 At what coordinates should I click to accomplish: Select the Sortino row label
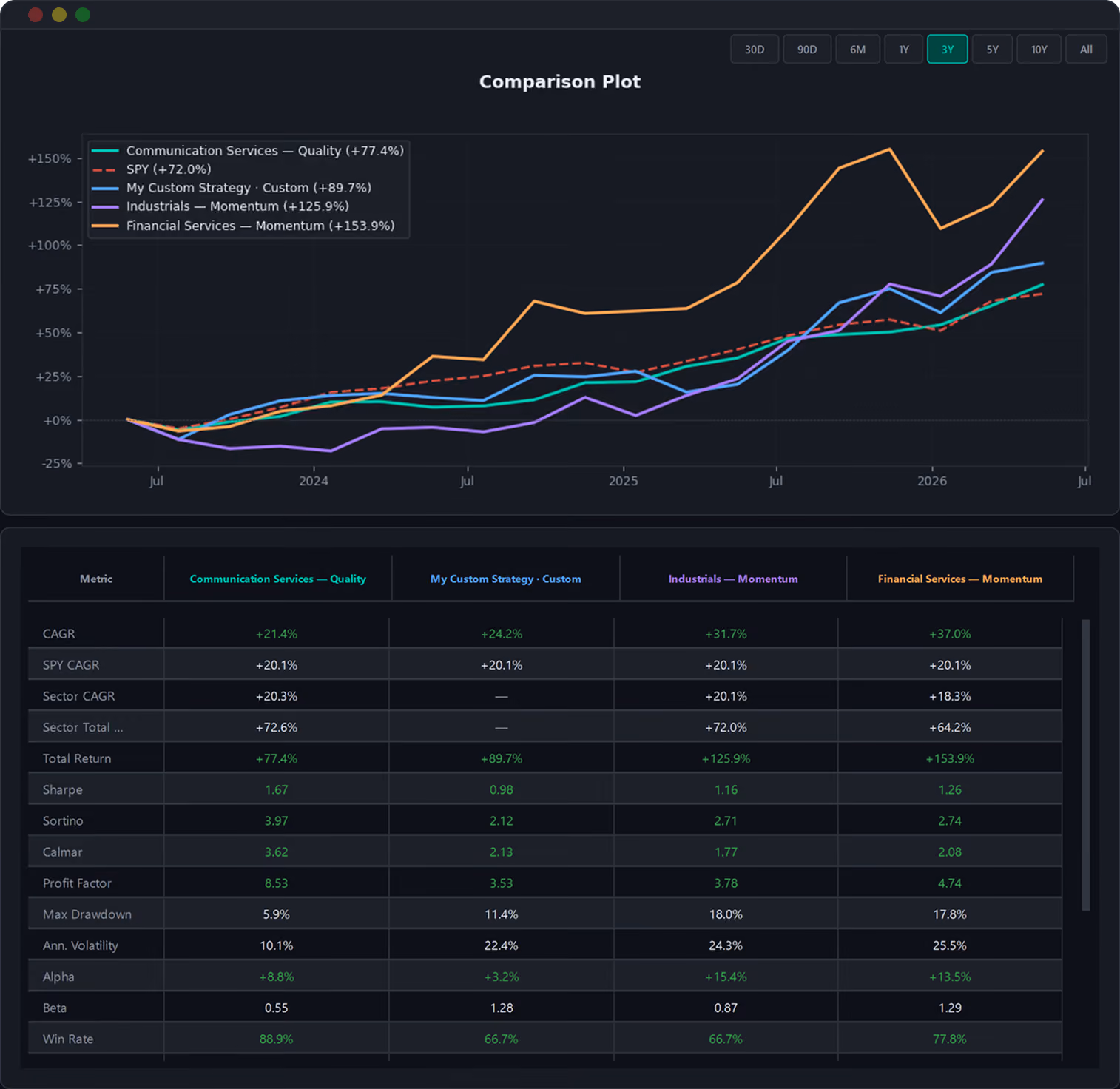(63, 820)
